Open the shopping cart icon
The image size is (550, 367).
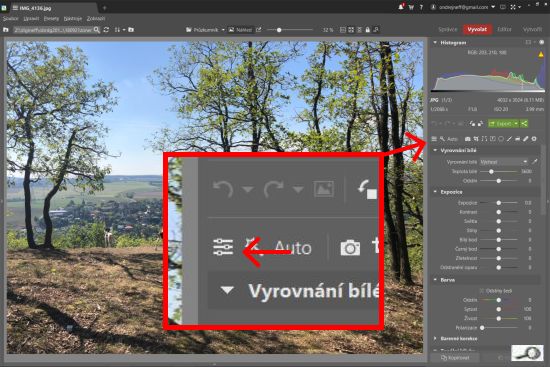[x=411, y=7]
